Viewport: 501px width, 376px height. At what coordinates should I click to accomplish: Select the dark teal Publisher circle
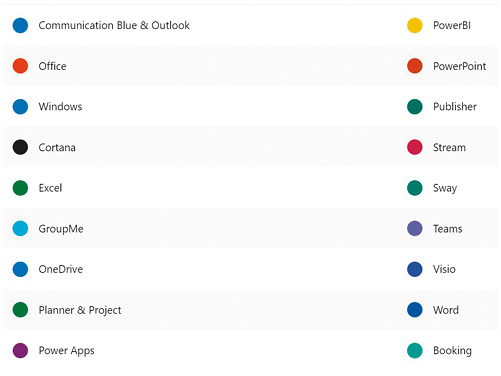415,107
